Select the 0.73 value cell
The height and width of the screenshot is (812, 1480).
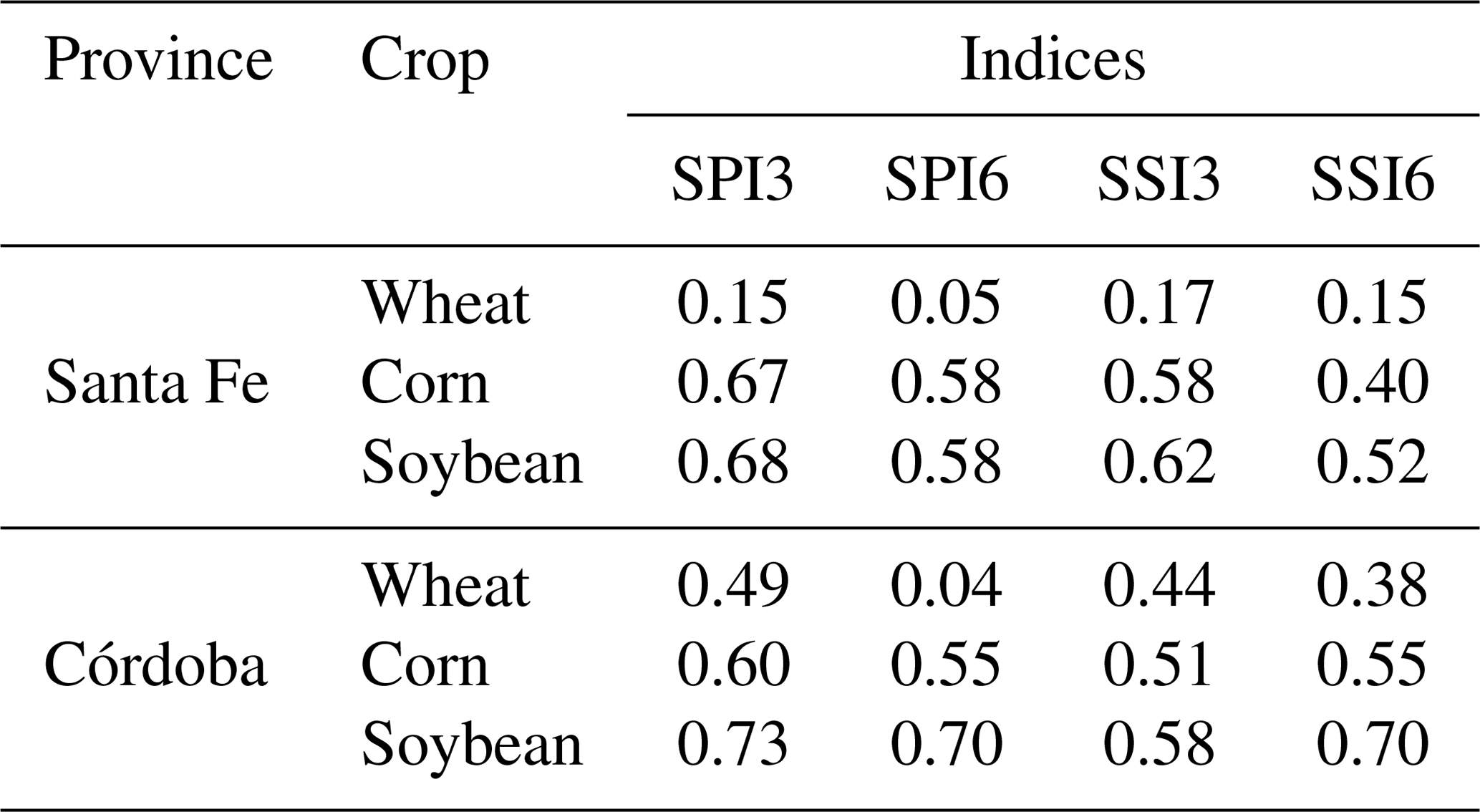coord(732,745)
